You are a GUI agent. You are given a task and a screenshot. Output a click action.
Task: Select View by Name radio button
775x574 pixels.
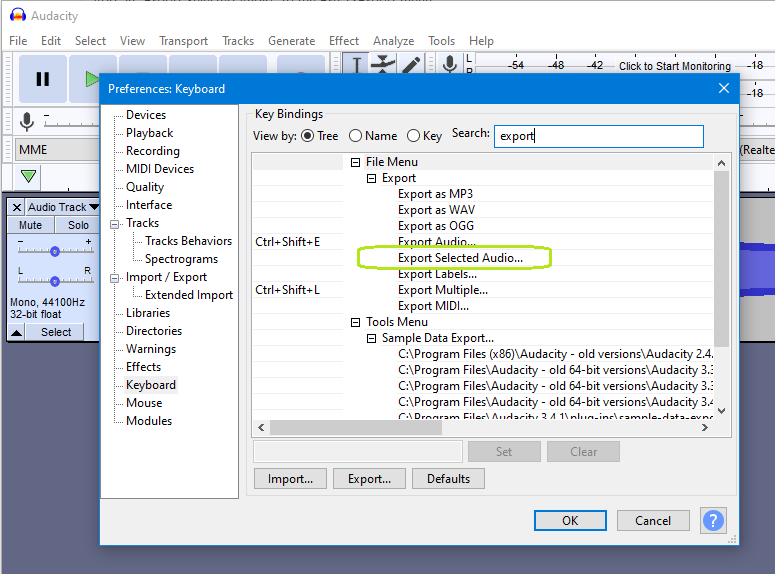coord(355,136)
